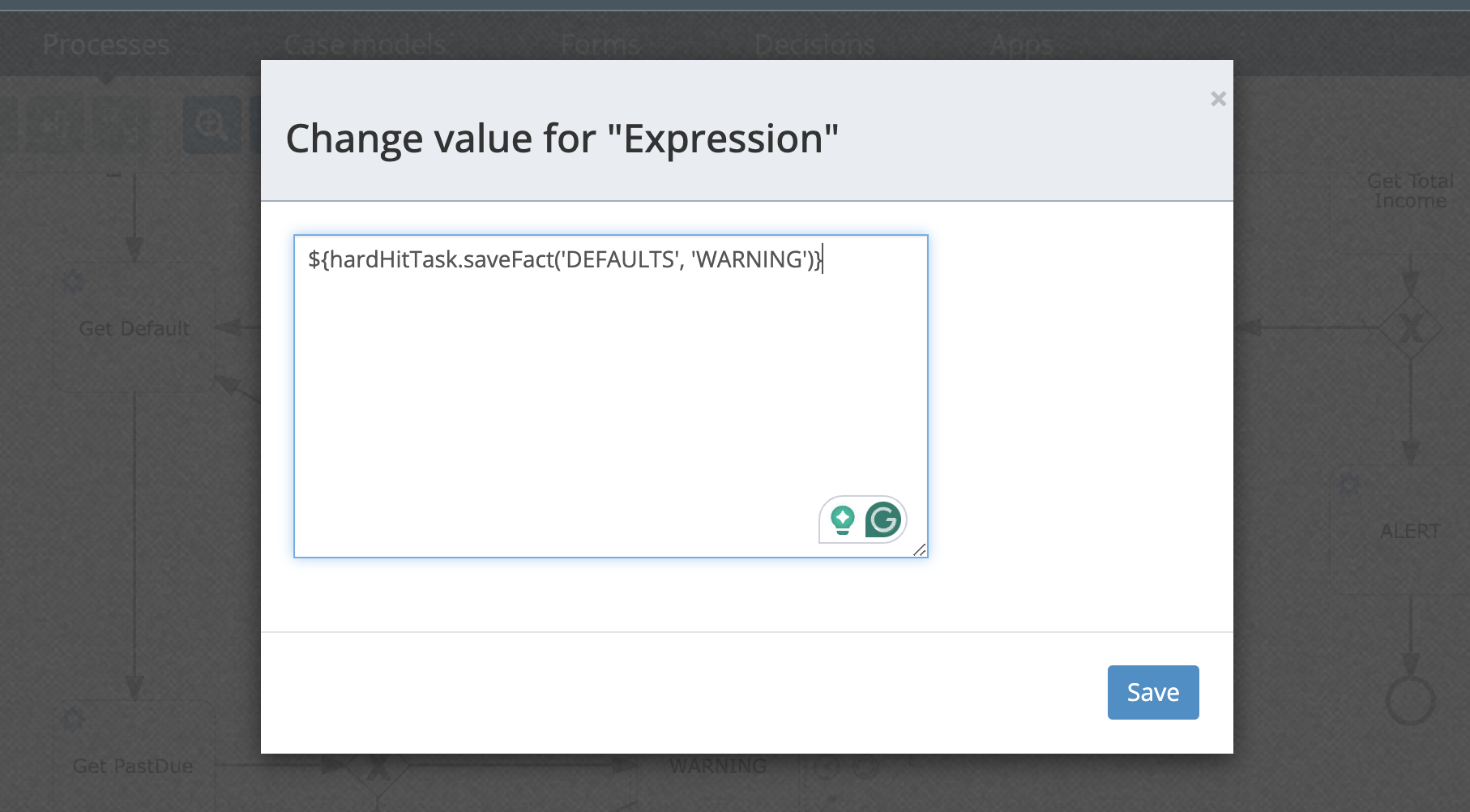Viewport: 1470px width, 812px height.
Task: Select the end event circle below ALERT
Action: pos(1410,700)
